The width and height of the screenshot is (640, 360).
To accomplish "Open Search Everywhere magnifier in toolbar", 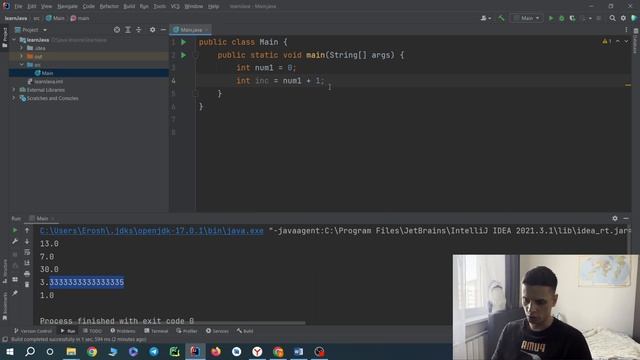I will (x=612, y=18).
